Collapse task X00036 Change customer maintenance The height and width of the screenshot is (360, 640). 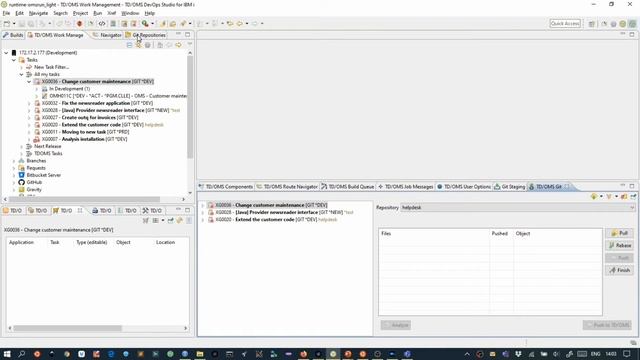29,82
